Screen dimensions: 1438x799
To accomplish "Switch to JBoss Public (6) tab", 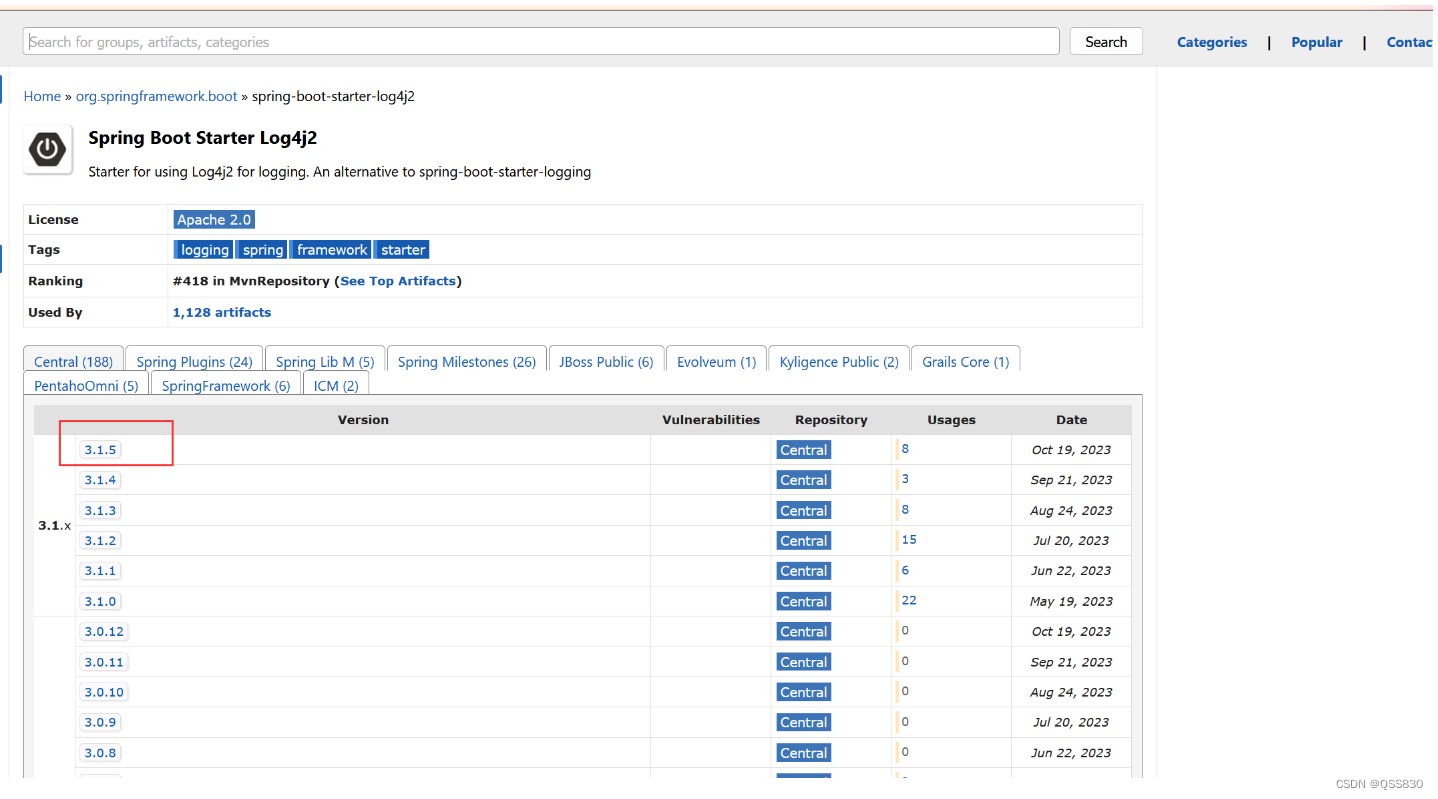I will coord(606,361).
